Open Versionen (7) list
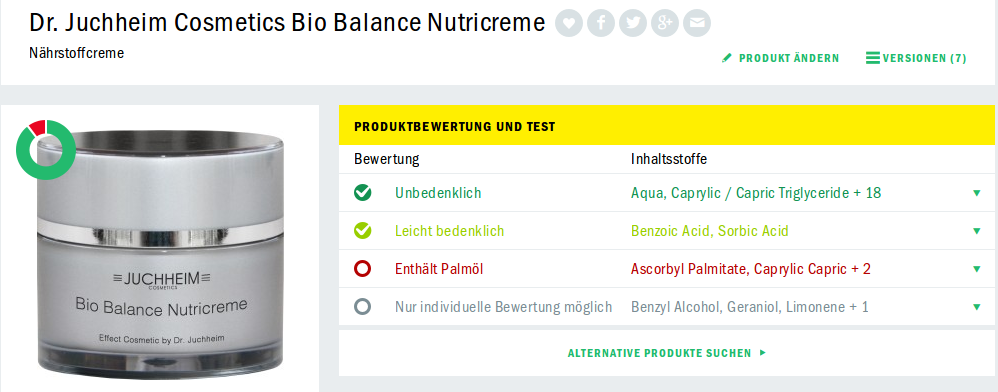 tap(917, 58)
